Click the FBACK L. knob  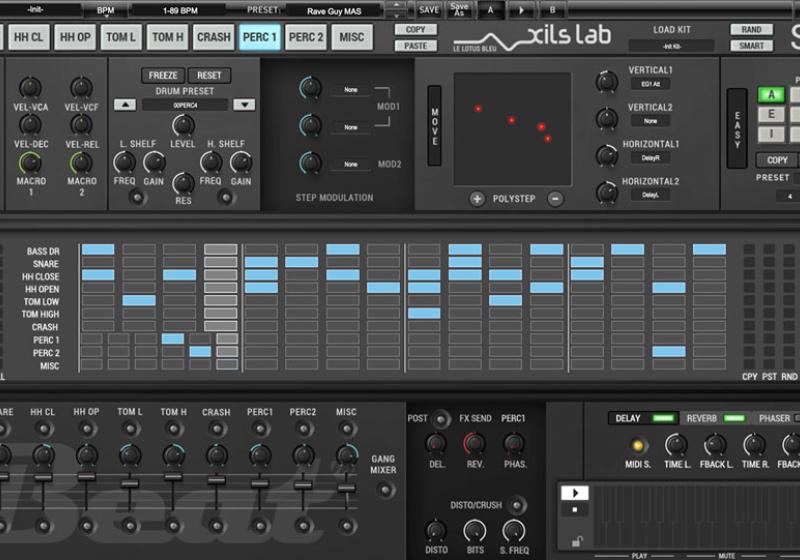715,445
